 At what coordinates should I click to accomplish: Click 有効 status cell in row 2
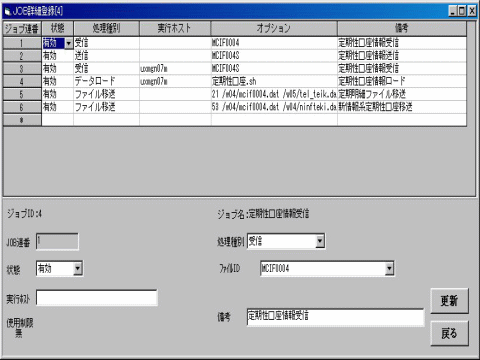click(x=57, y=56)
